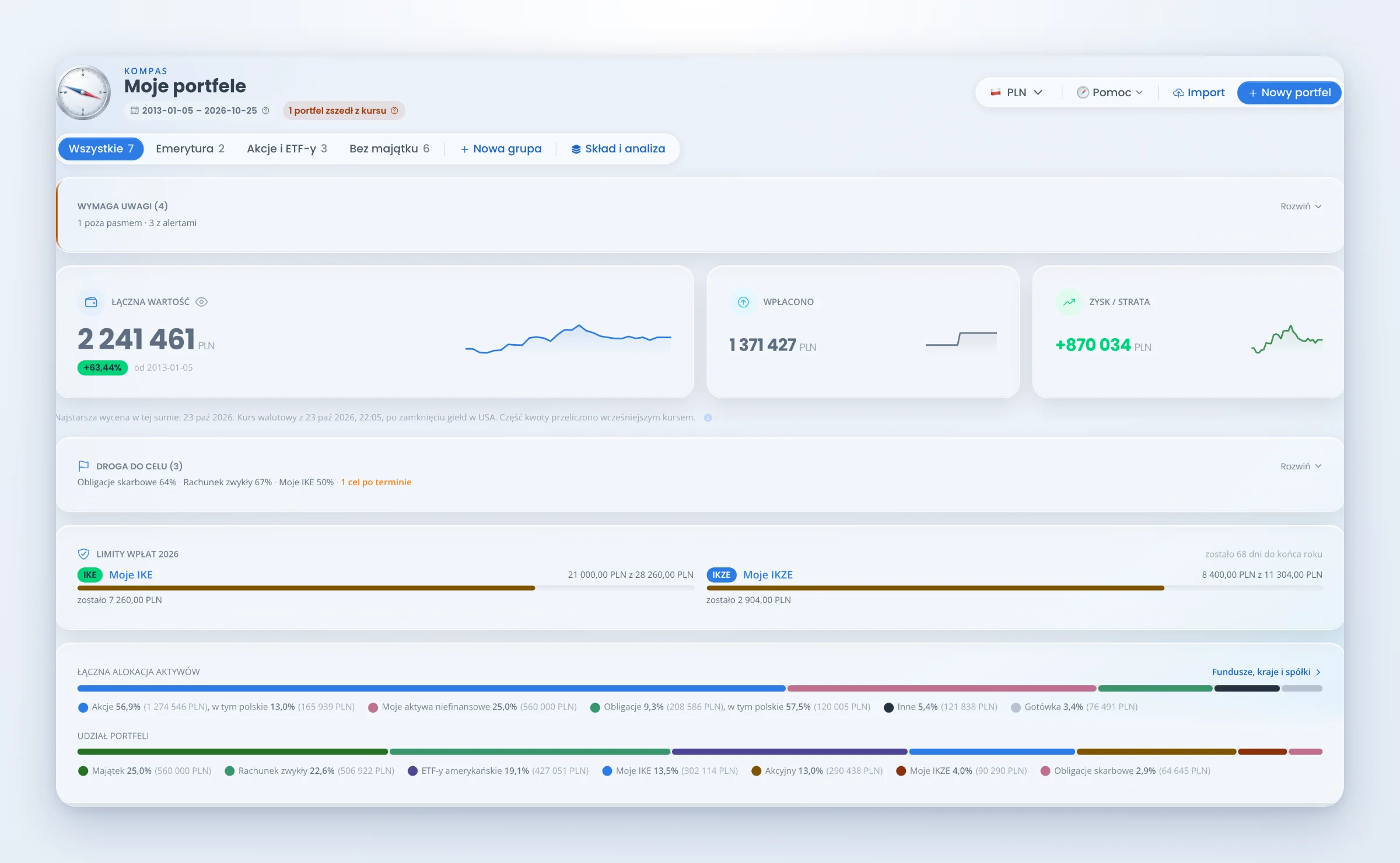Open the Pomoc help menu

(1109, 93)
